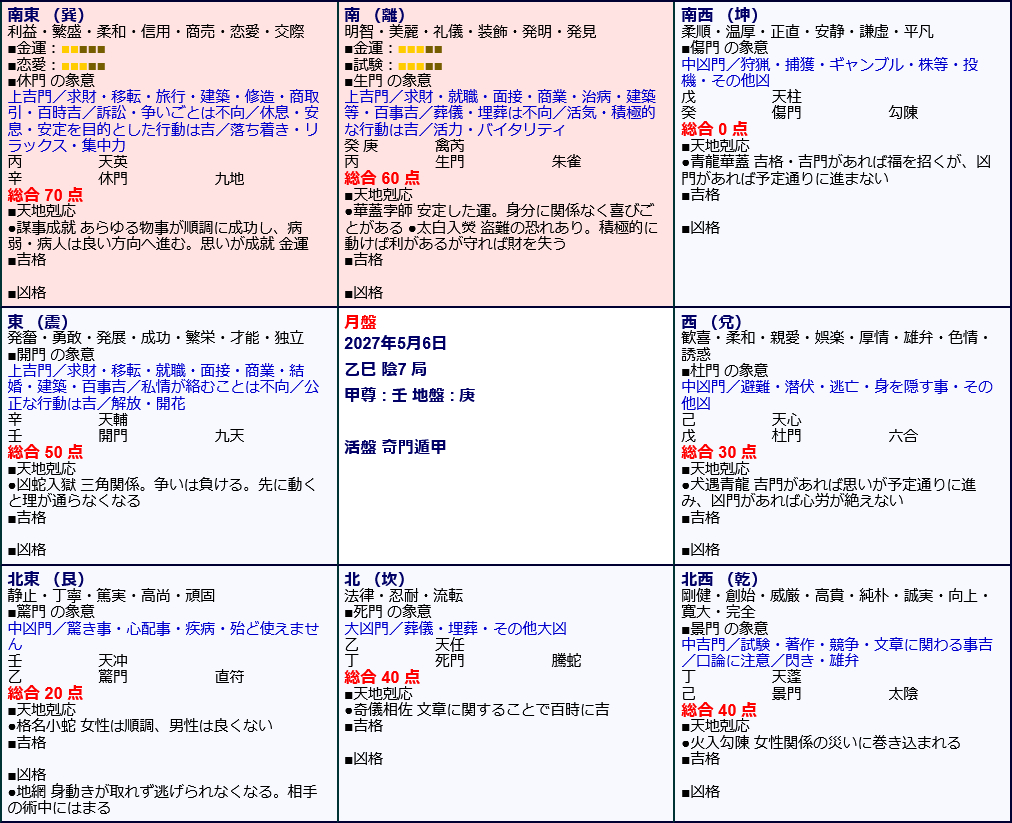
Task: Click blue text 中凶門／狩猟・捕獲・ギャンブル
Action: tap(830, 72)
